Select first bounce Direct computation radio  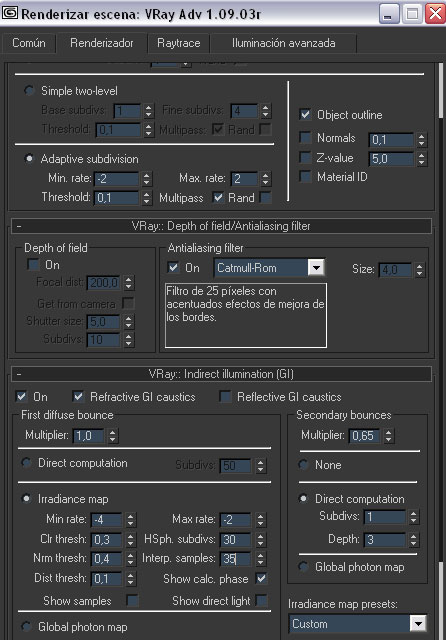pos(27,463)
